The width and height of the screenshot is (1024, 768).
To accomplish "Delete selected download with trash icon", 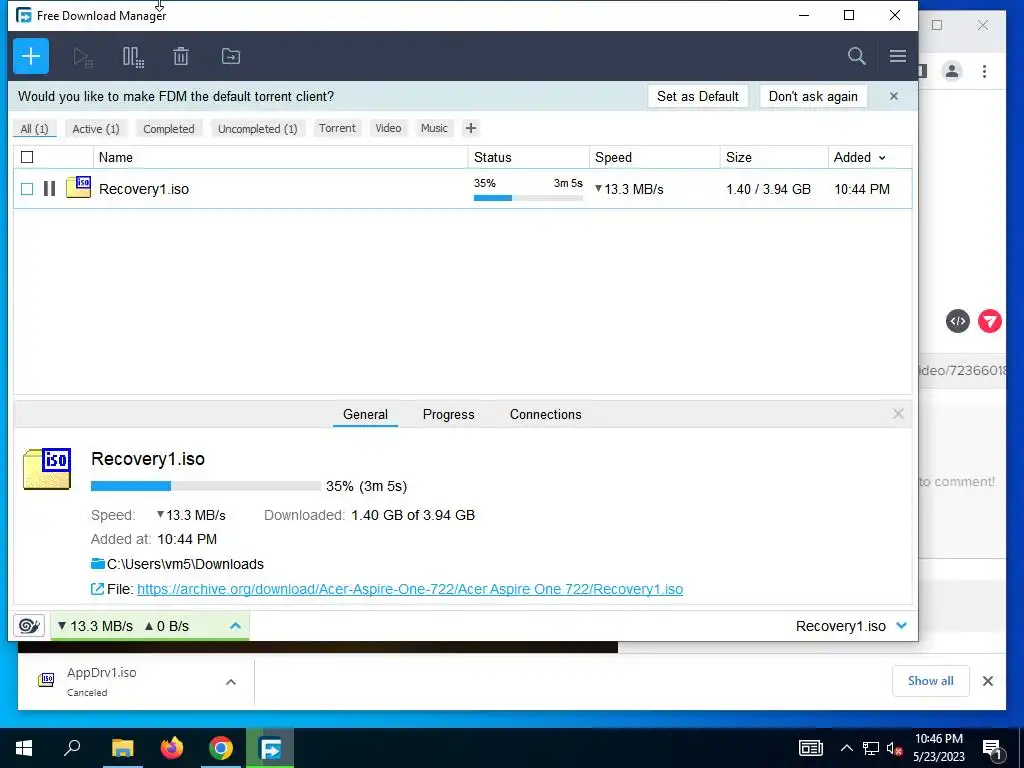I will 181,57.
